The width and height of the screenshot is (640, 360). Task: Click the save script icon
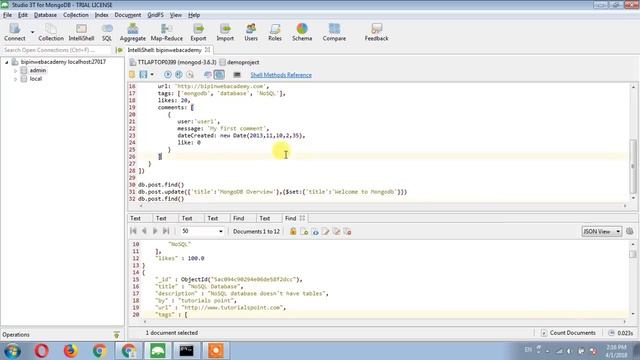[143, 75]
